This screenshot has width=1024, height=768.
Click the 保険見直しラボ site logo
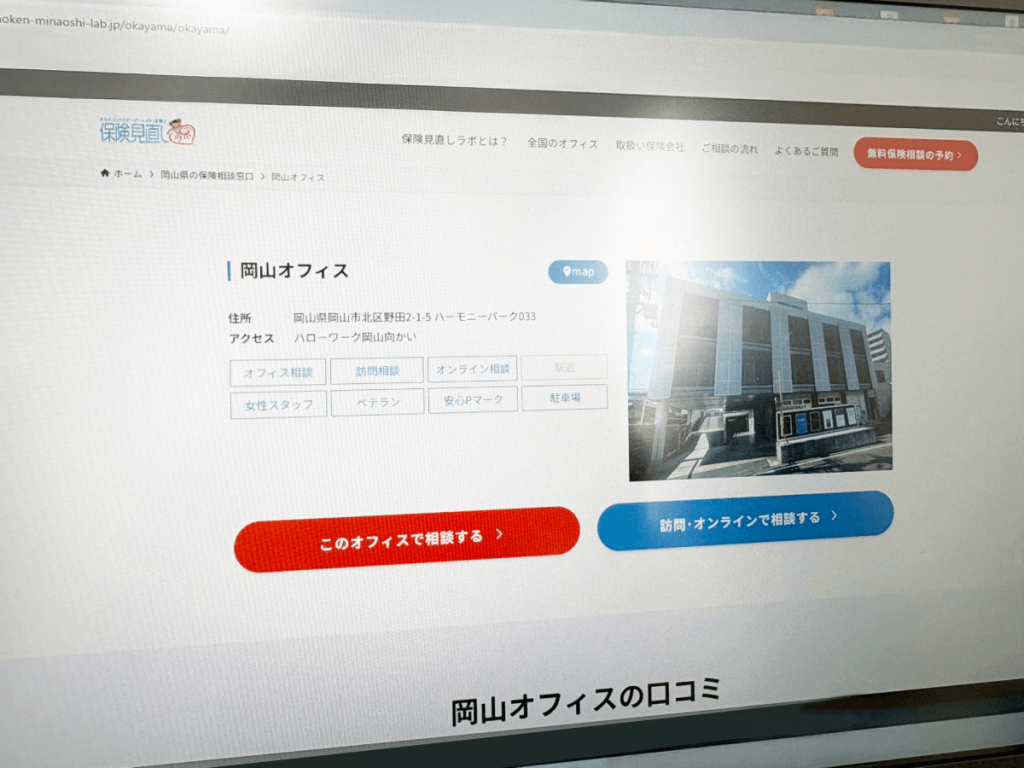coord(147,130)
